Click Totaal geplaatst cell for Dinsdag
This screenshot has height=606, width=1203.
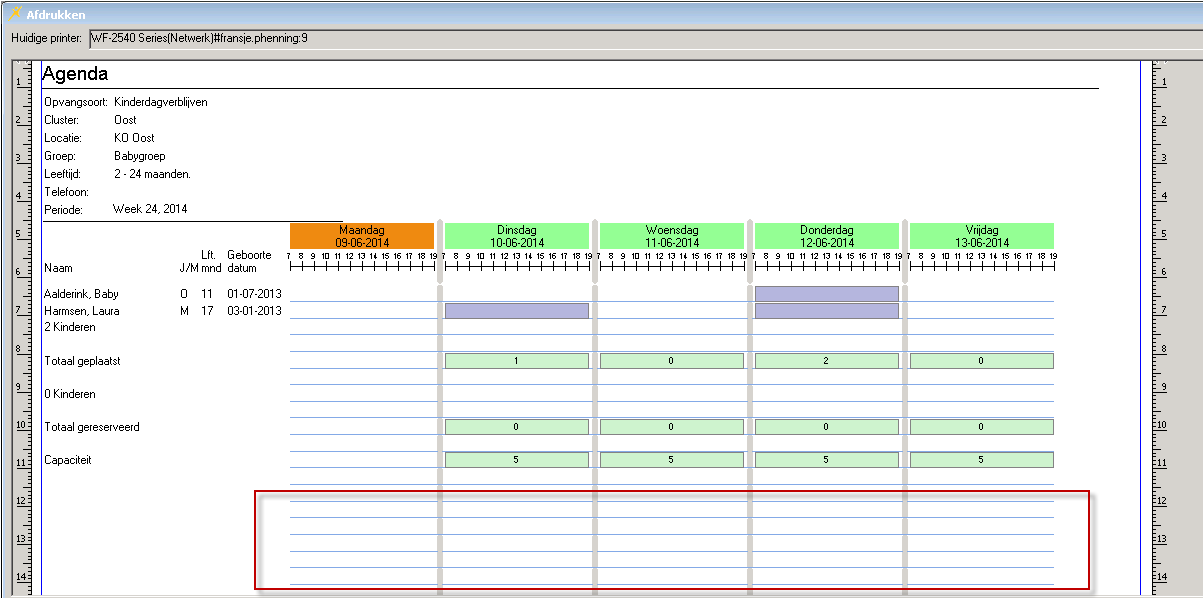point(516,361)
